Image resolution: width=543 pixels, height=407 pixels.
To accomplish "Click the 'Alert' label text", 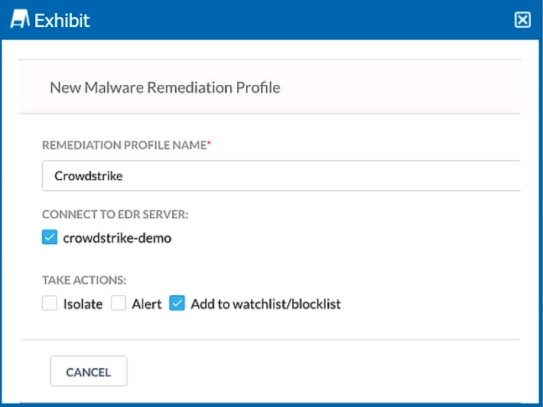I will click(x=146, y=304).
